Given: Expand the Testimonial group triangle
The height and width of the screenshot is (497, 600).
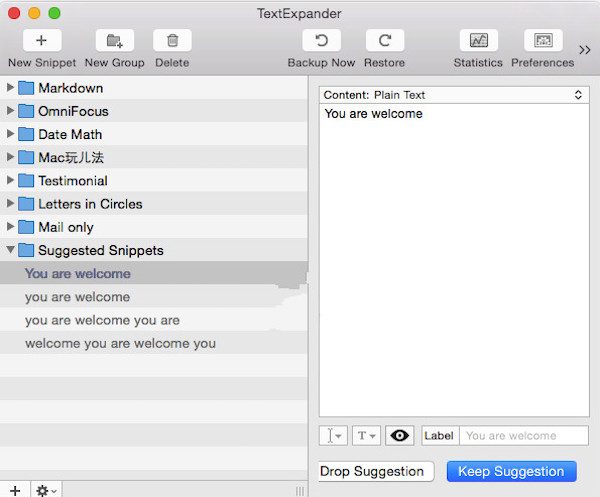Looking at the screenshot, I should [10, 180].
